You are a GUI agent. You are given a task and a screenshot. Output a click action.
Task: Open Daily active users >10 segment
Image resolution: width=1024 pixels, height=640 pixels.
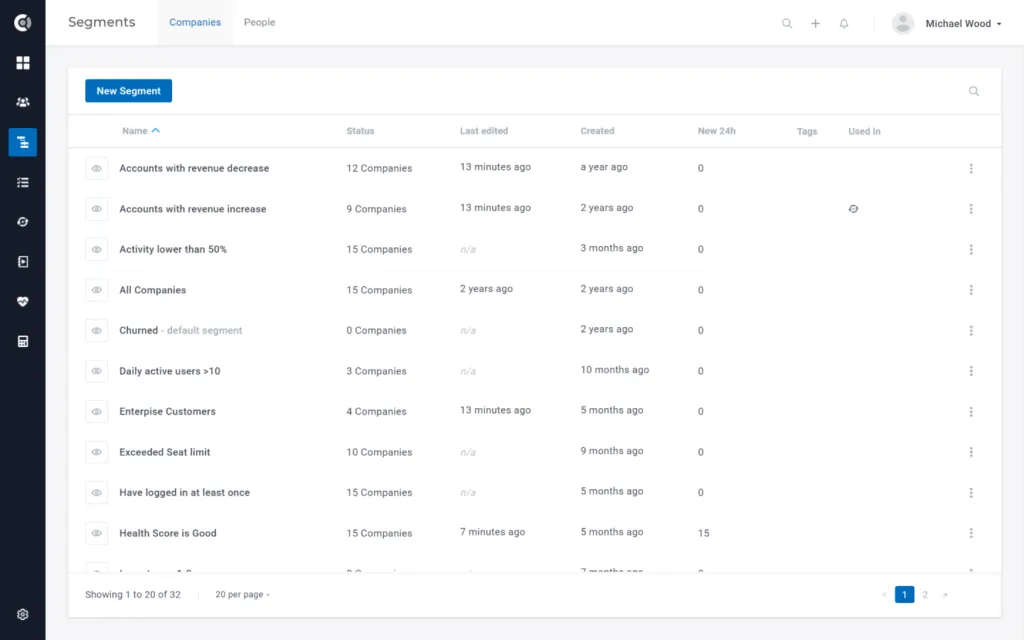pos(170,371)
